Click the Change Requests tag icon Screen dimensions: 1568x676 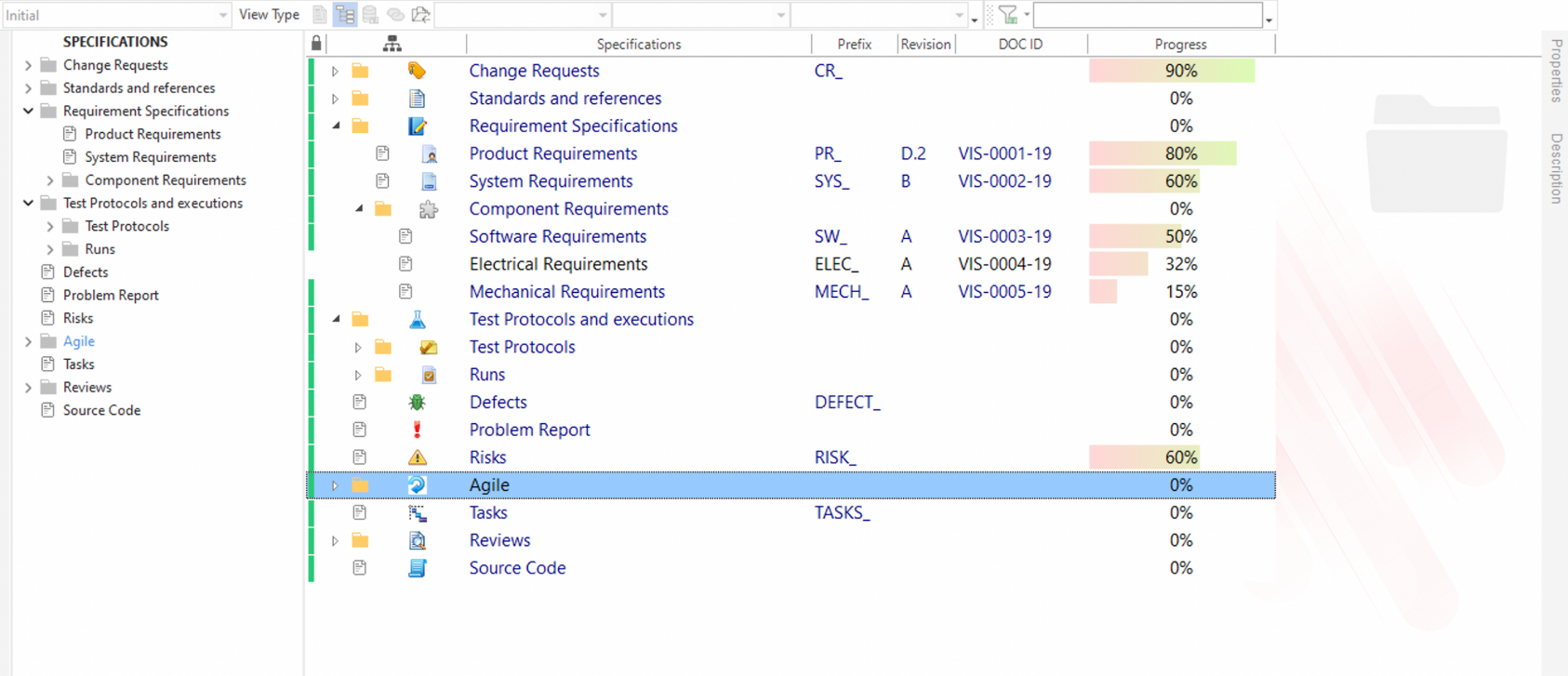click(417, 71)
